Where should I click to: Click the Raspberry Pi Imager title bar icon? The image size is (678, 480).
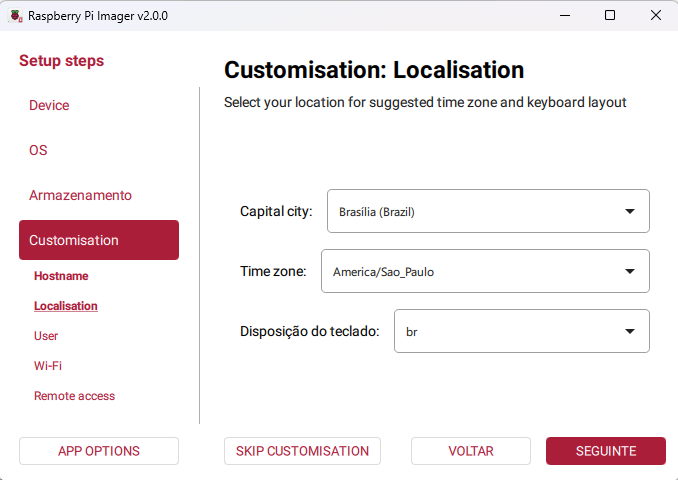pyautogui.click(x=15, y=16)
